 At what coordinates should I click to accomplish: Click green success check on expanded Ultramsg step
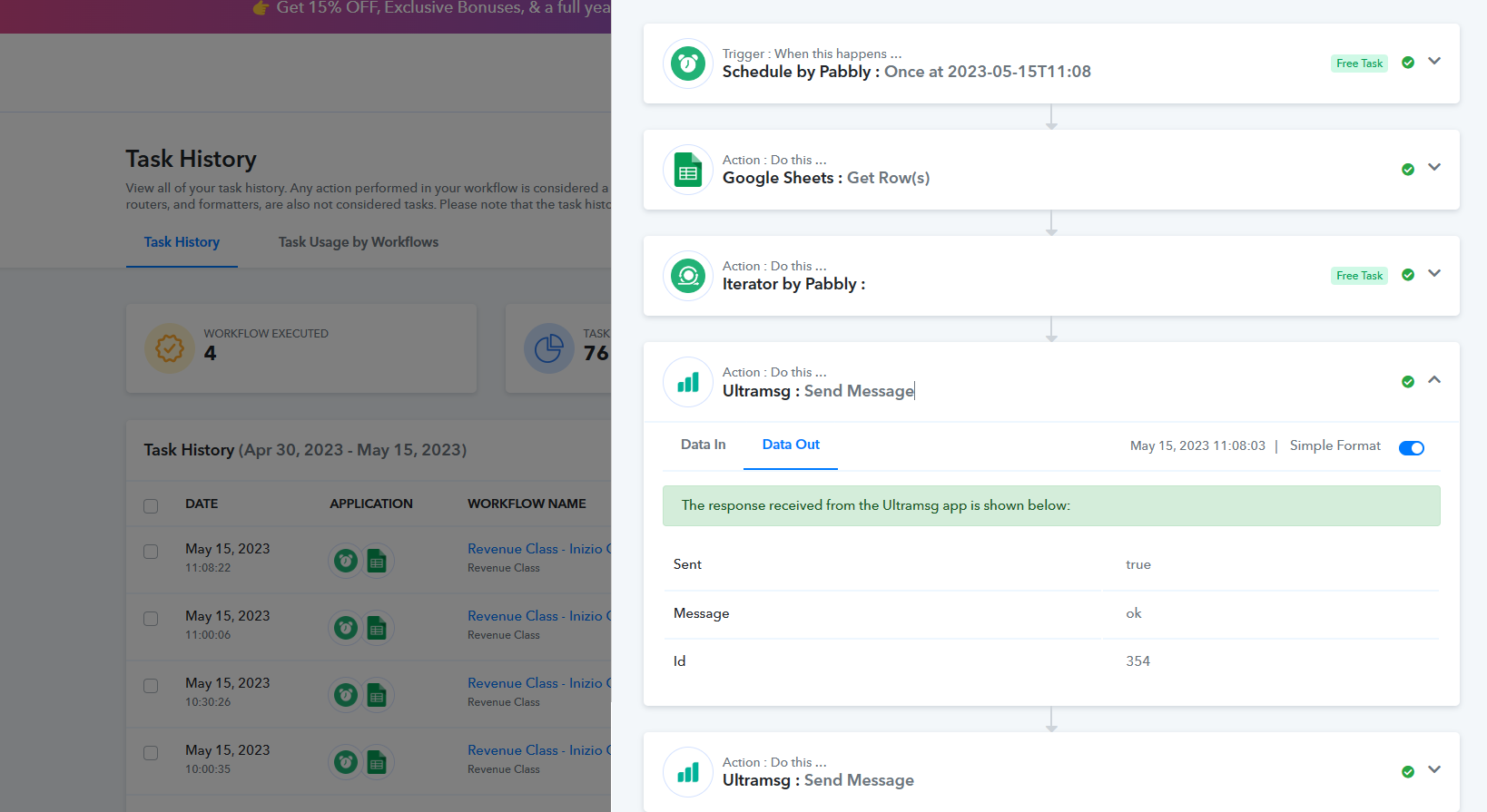1408,382
